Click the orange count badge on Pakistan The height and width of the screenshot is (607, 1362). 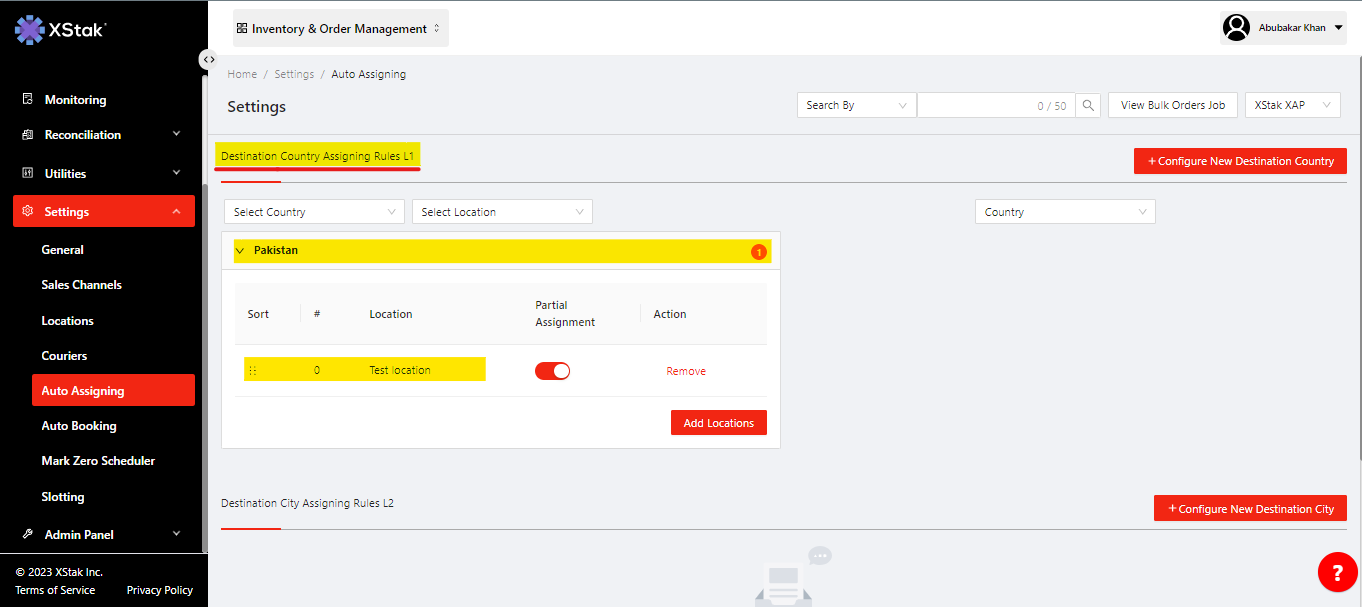[x=758, y=252]
